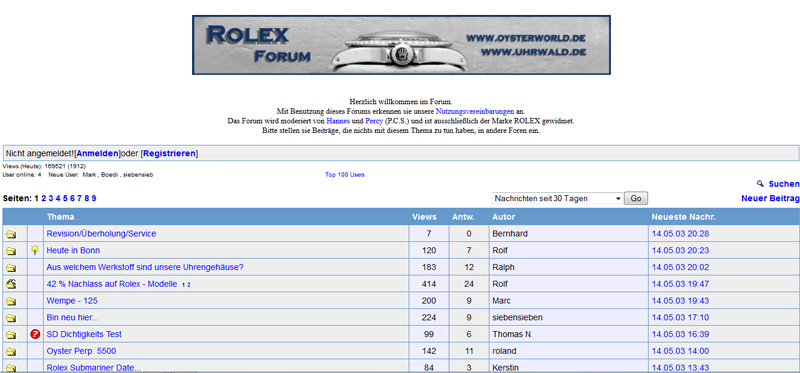Open latest post 14.05.03 17:10
Image resolution: width=800 pixels, height=373 pixels.
(x=681, y=317)
